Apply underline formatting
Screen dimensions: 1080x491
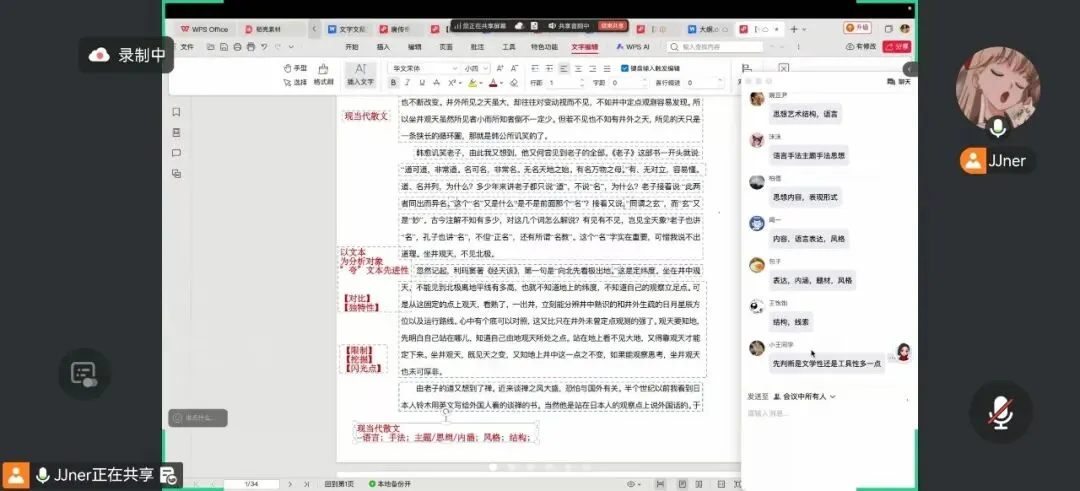tap(422, 83)
